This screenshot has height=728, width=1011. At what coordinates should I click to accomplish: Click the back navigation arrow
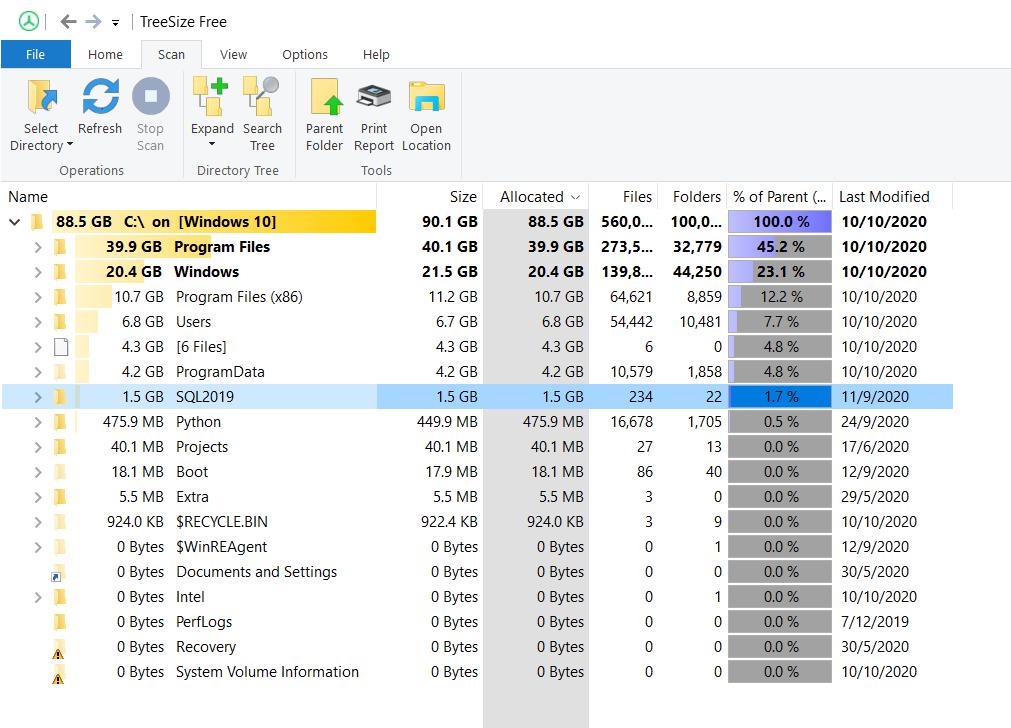coord(68,22)
